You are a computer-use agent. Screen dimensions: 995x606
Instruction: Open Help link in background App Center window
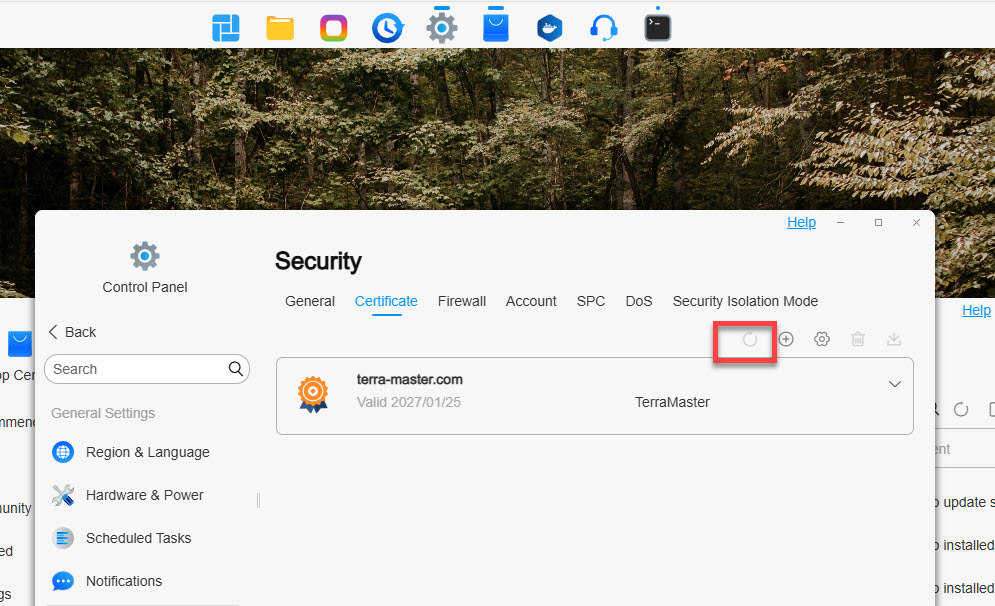(976, 310)
